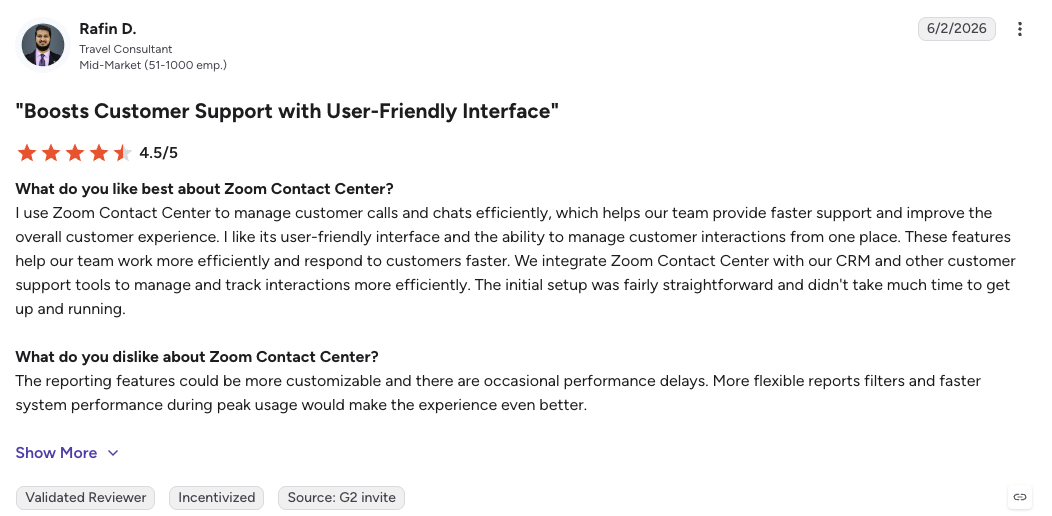
Task: Click the Mid-Market (51-1000 emp.) label
Action: [153, 65]
